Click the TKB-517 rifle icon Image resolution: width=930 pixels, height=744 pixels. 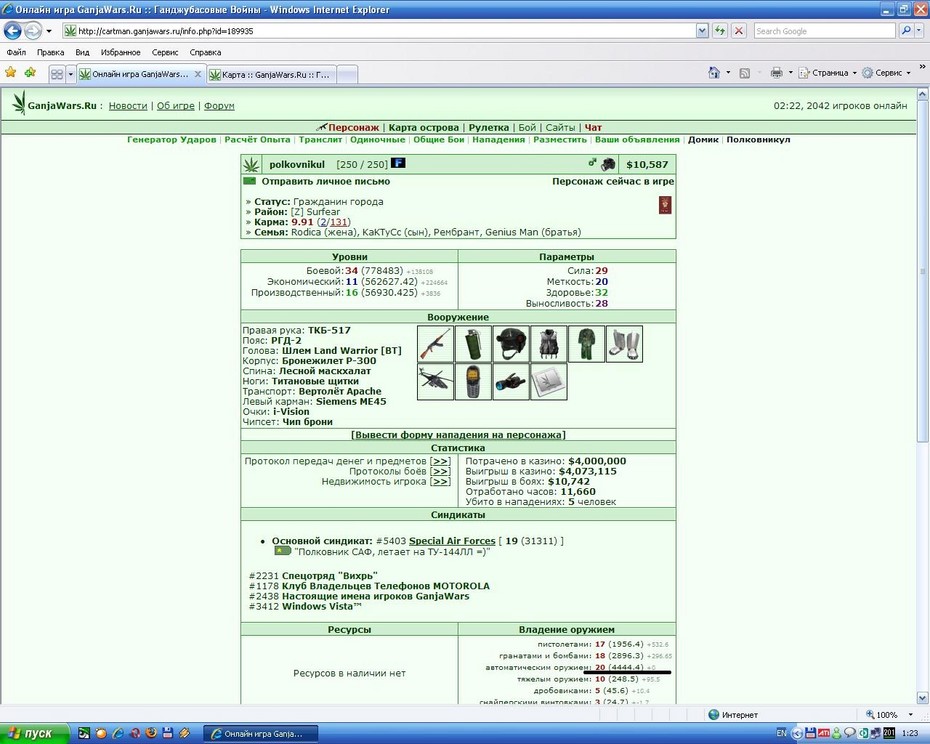click(x=435, y=344)
